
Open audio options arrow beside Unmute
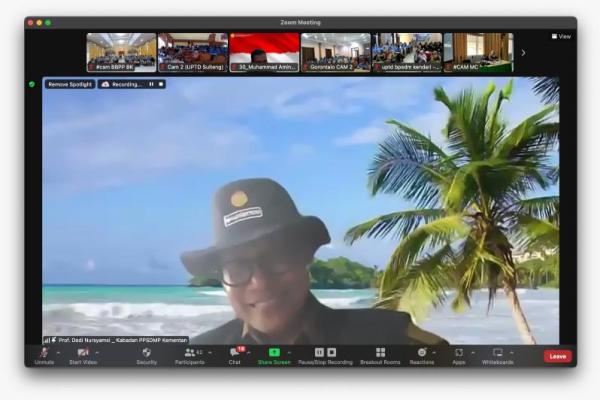58,353
